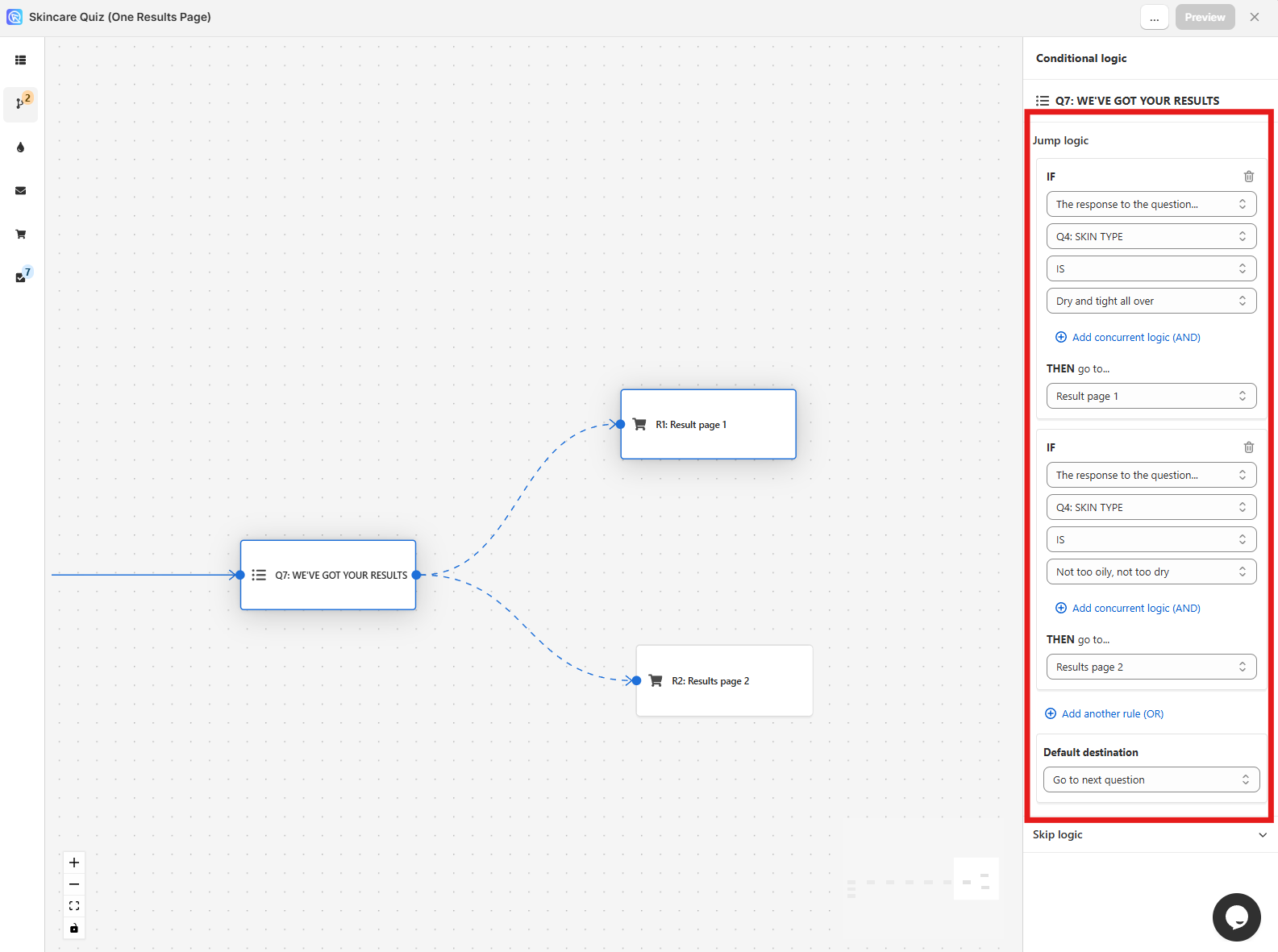The image size is (1278, 952).
Task: Click the 'Skincare Quiz (One Results Page)' title
Action: (120, 17)
